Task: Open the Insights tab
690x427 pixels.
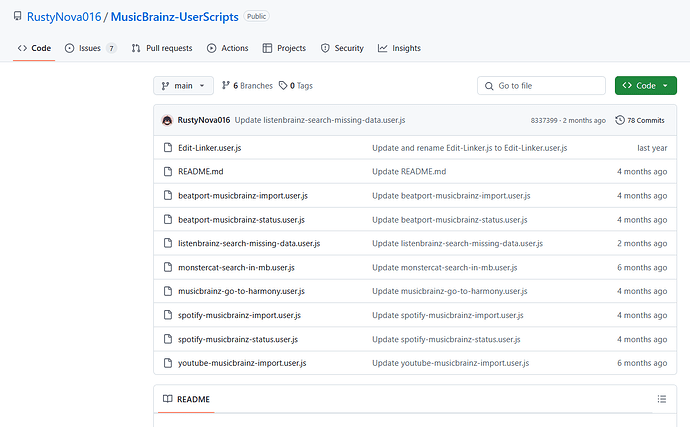Action: click(399, 48)
